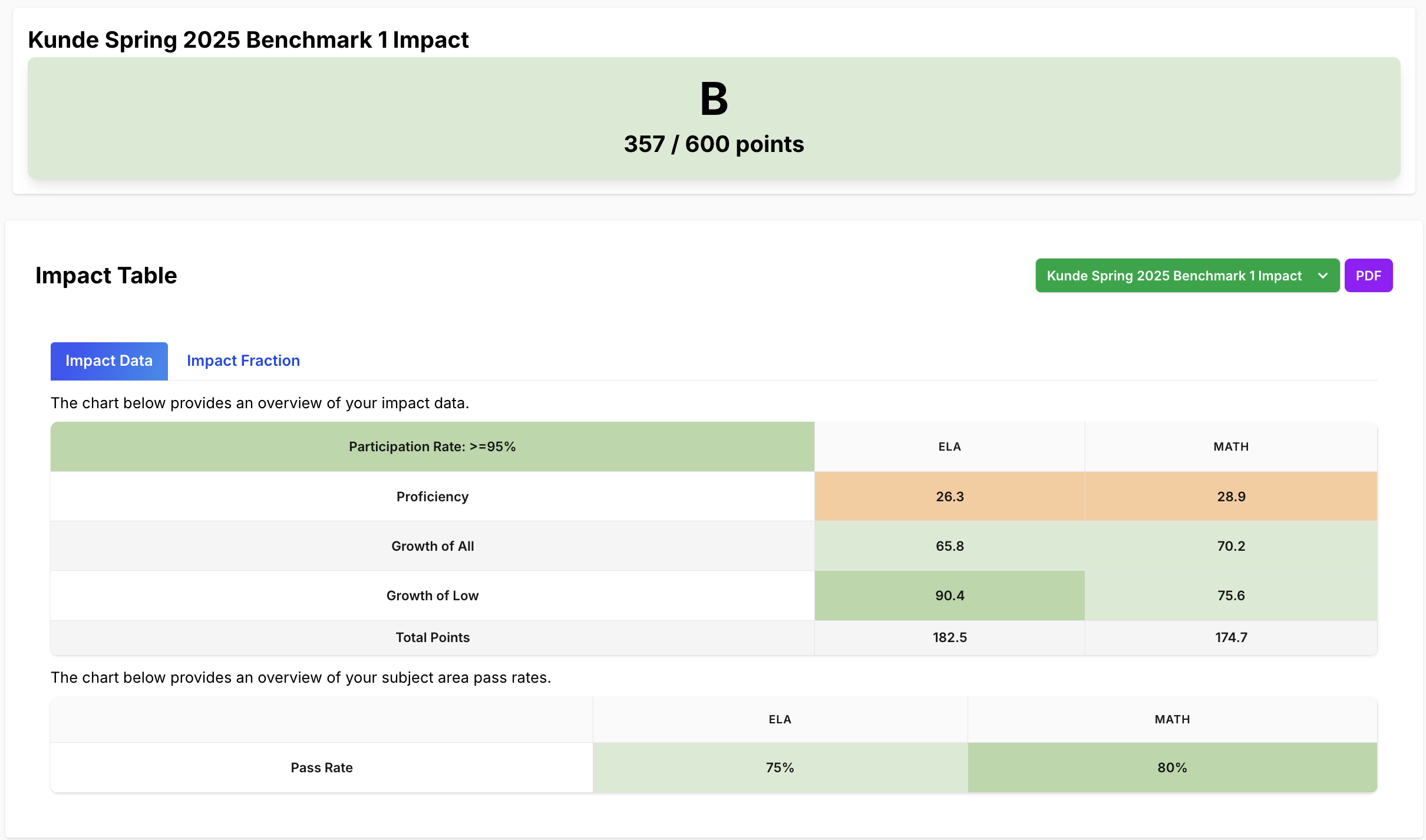Click MATH Growth of Low cell 75.6
The height and width of the screenshot is (840, 1426).
tap(1230, 596)
